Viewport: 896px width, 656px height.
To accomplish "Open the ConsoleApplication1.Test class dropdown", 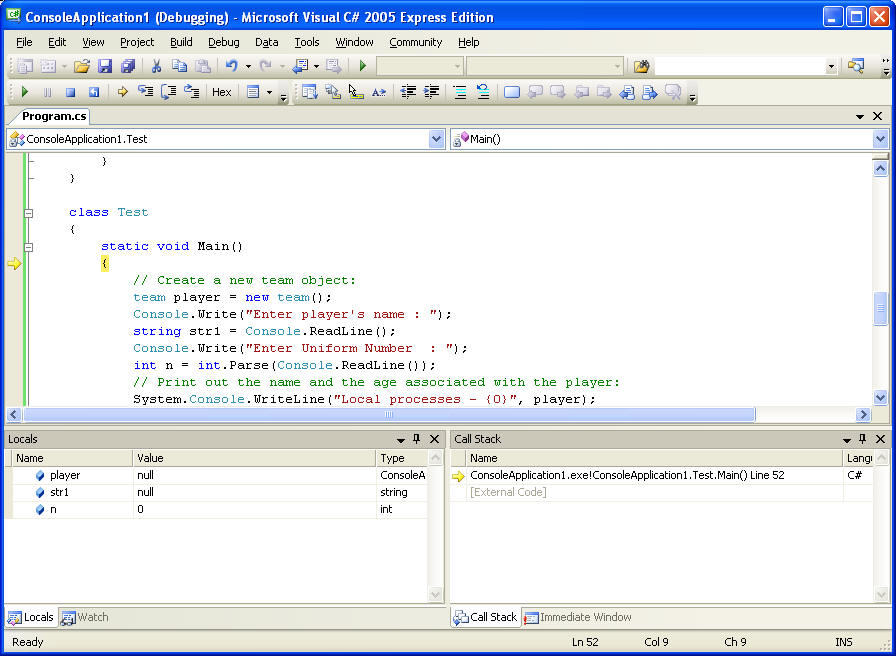I will point(436,139).
